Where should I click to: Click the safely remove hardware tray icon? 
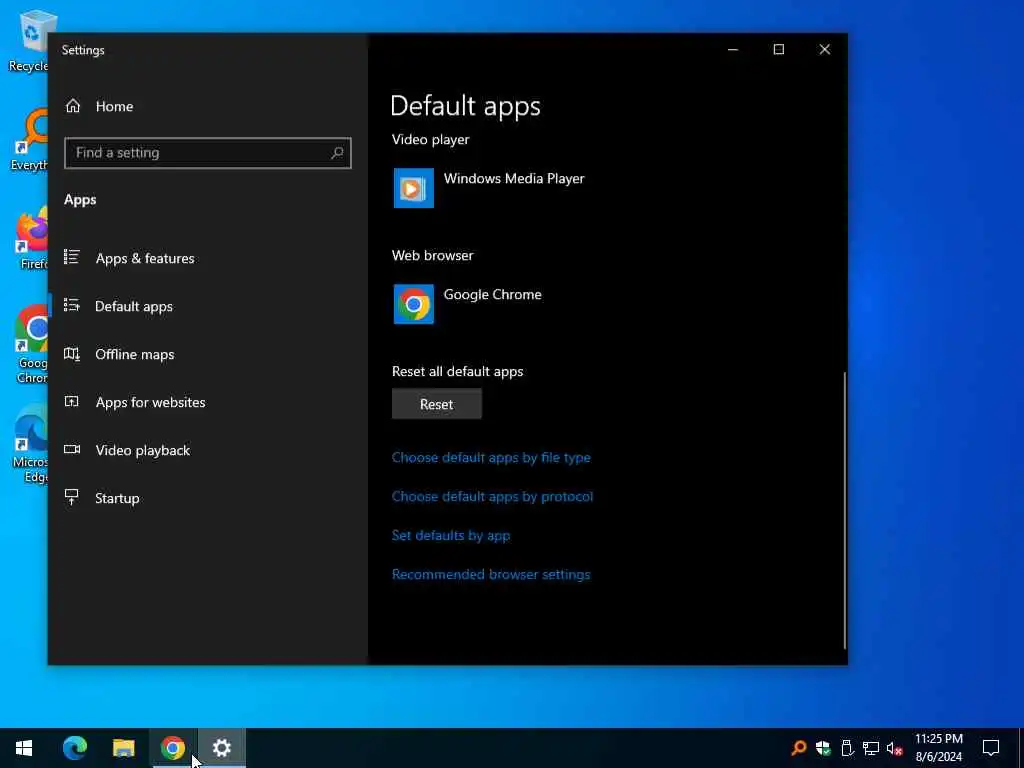(x=847, y=748)
